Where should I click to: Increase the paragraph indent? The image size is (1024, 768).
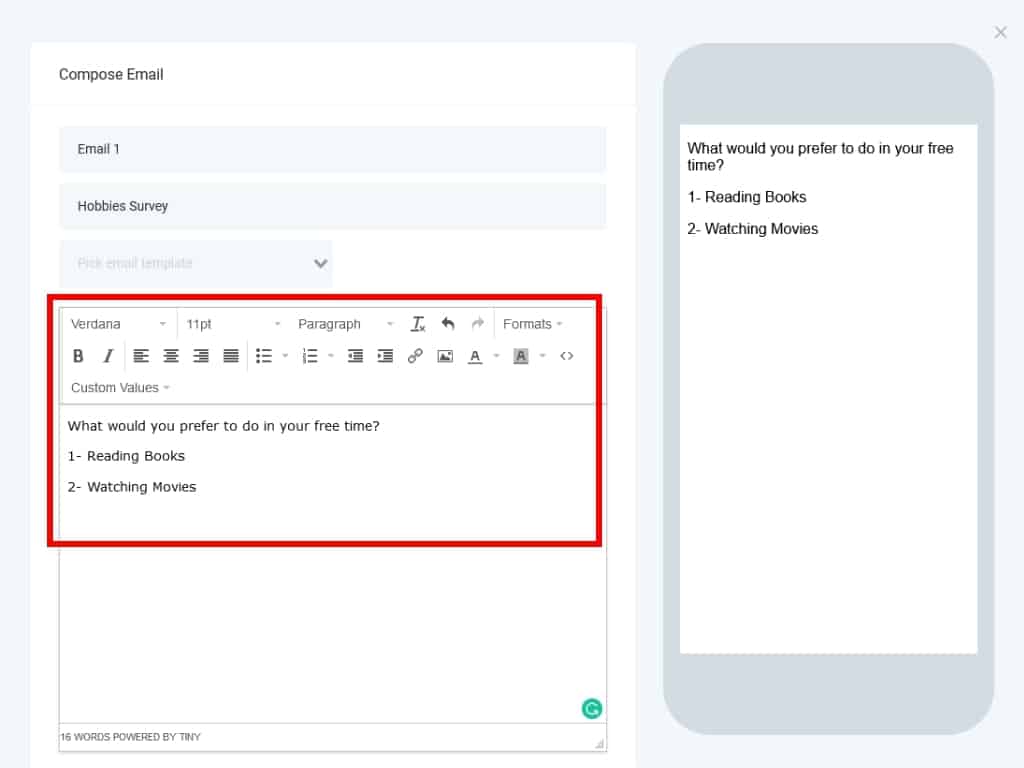pyautogui.click(x=385, y=356)
